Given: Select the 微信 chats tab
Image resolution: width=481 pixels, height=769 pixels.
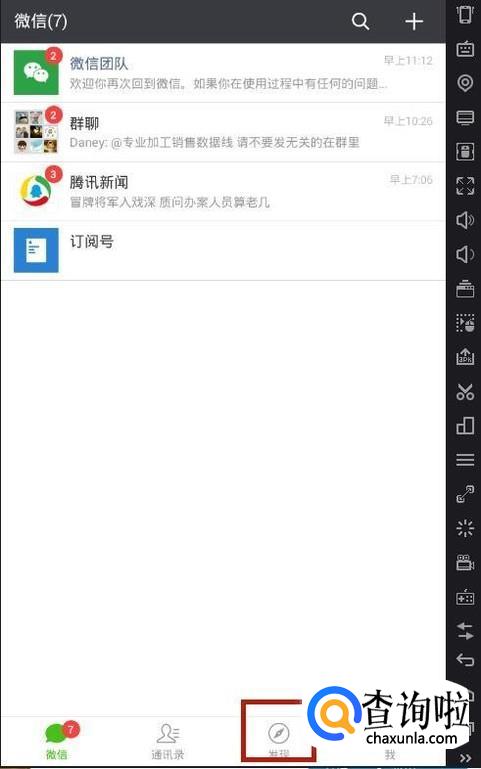Looking at the screenshot, I should (x=58, y=741).
